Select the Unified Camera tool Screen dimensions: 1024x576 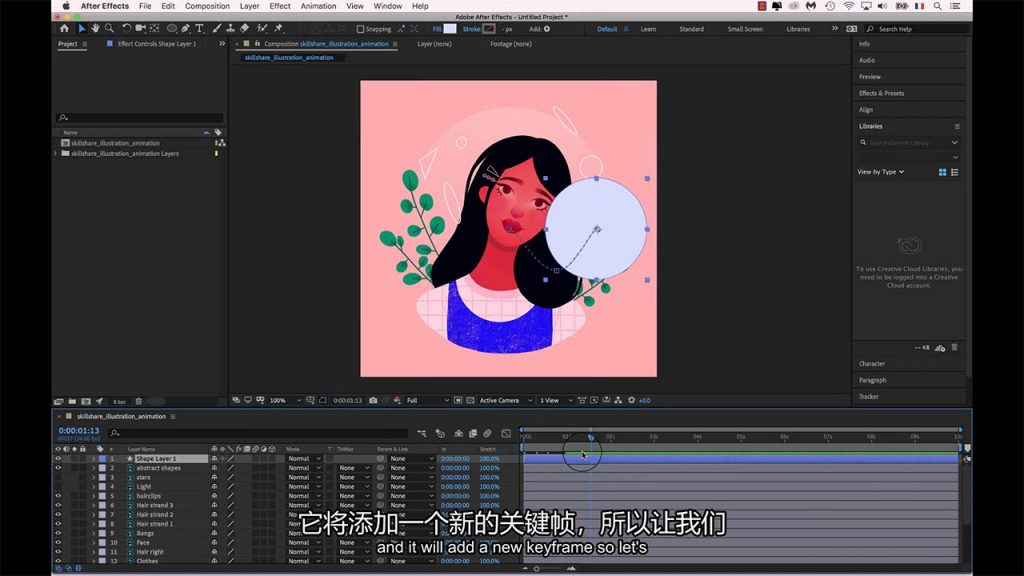(x=140, y=29)
